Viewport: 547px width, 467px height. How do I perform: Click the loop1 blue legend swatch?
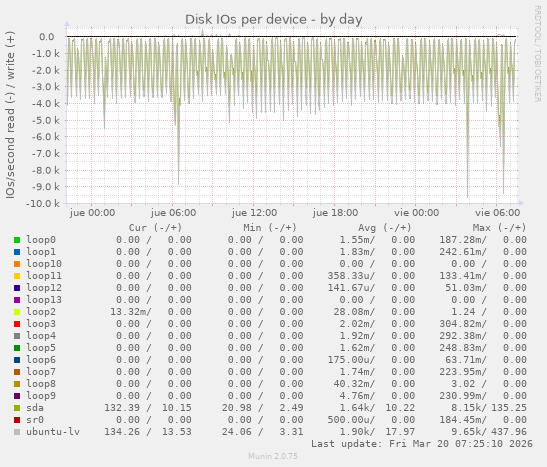(17, 252)
